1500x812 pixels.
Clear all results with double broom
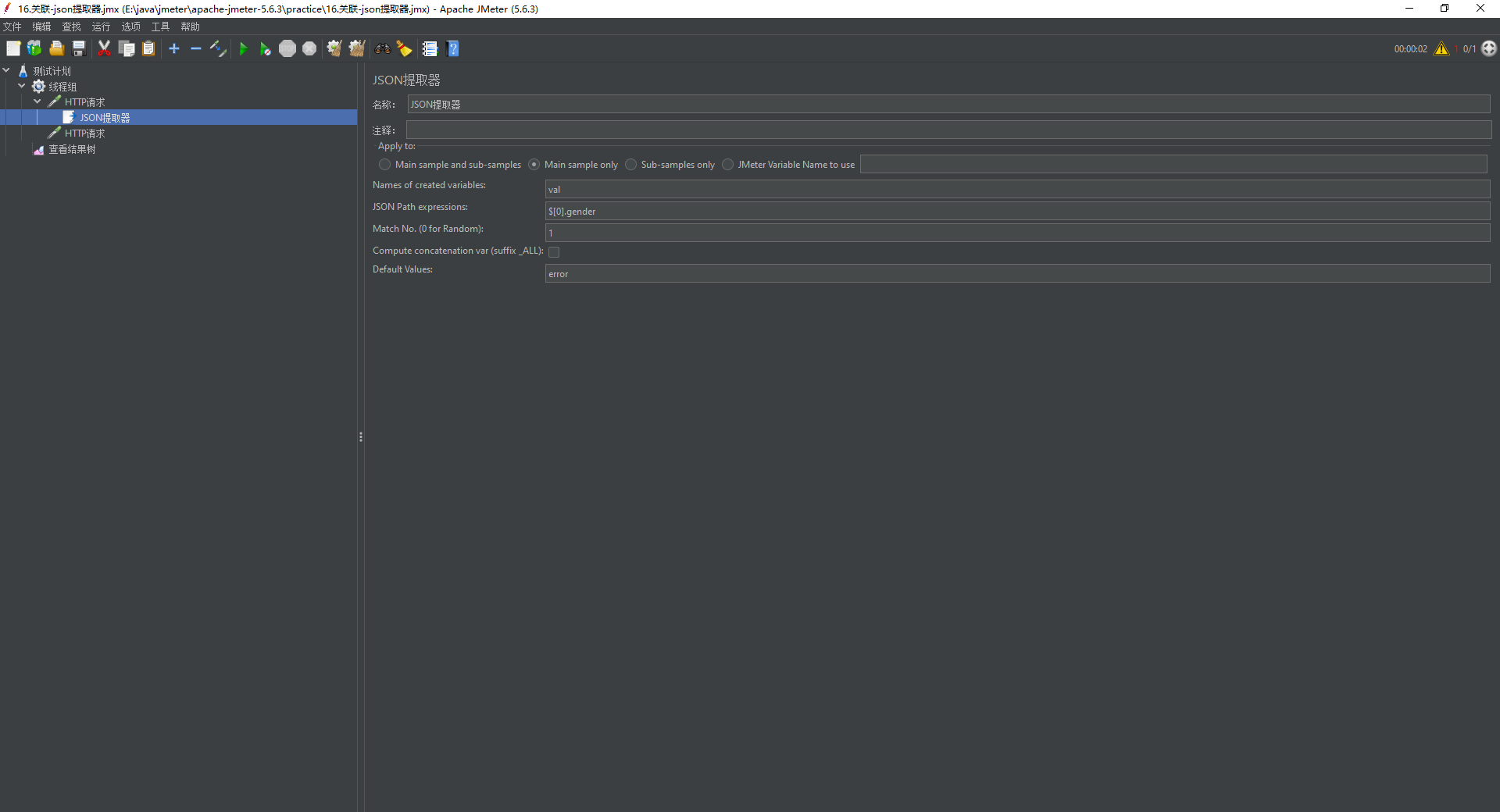coord(357,48)
